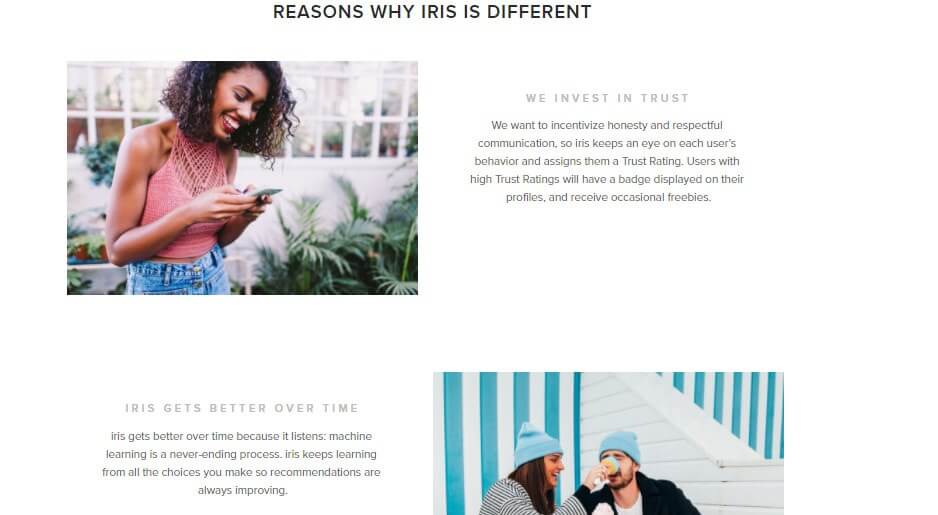
Task: Select the 'We Invest In Trust' subheading
Action: [607, 98]
